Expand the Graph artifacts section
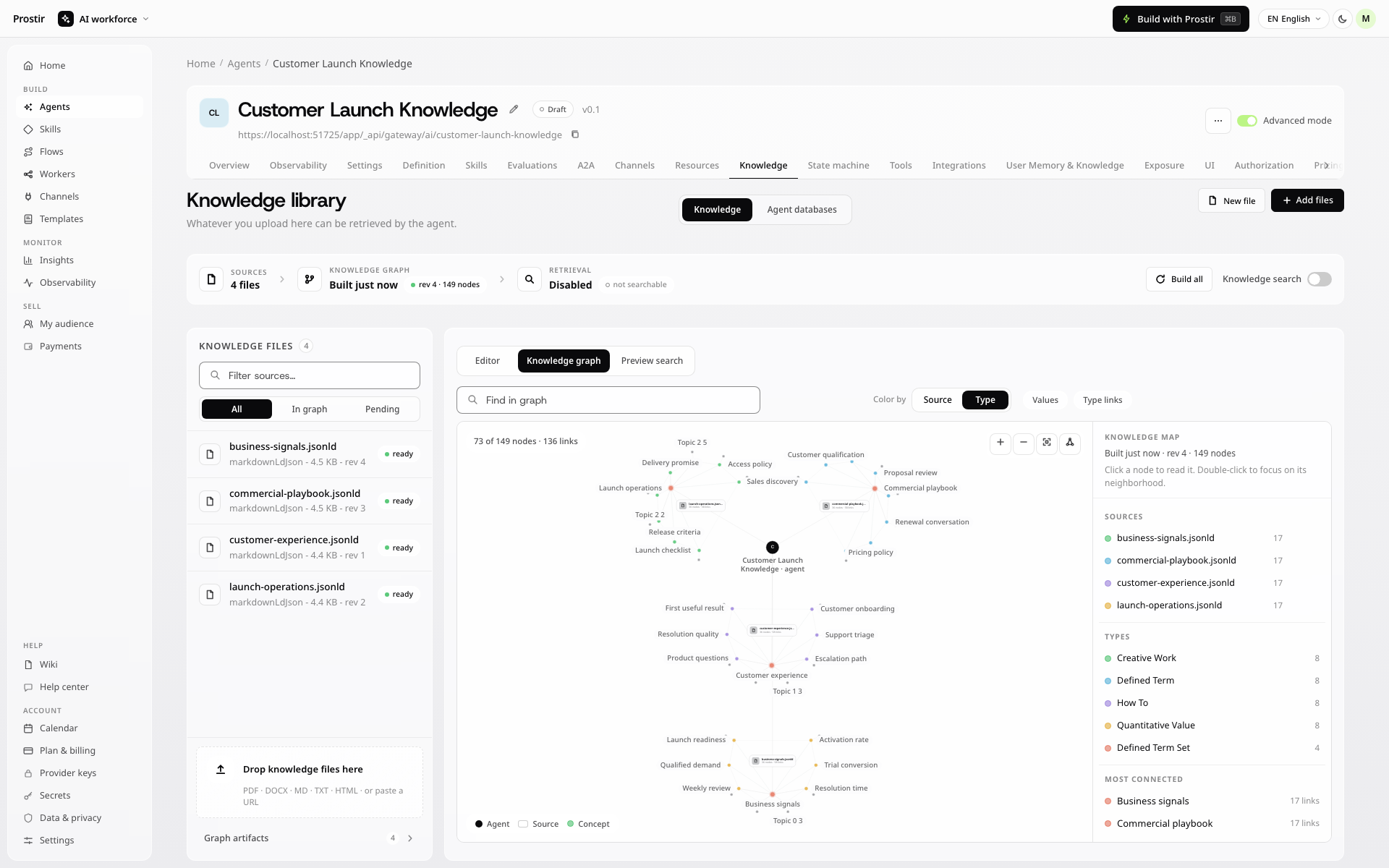 310,838
